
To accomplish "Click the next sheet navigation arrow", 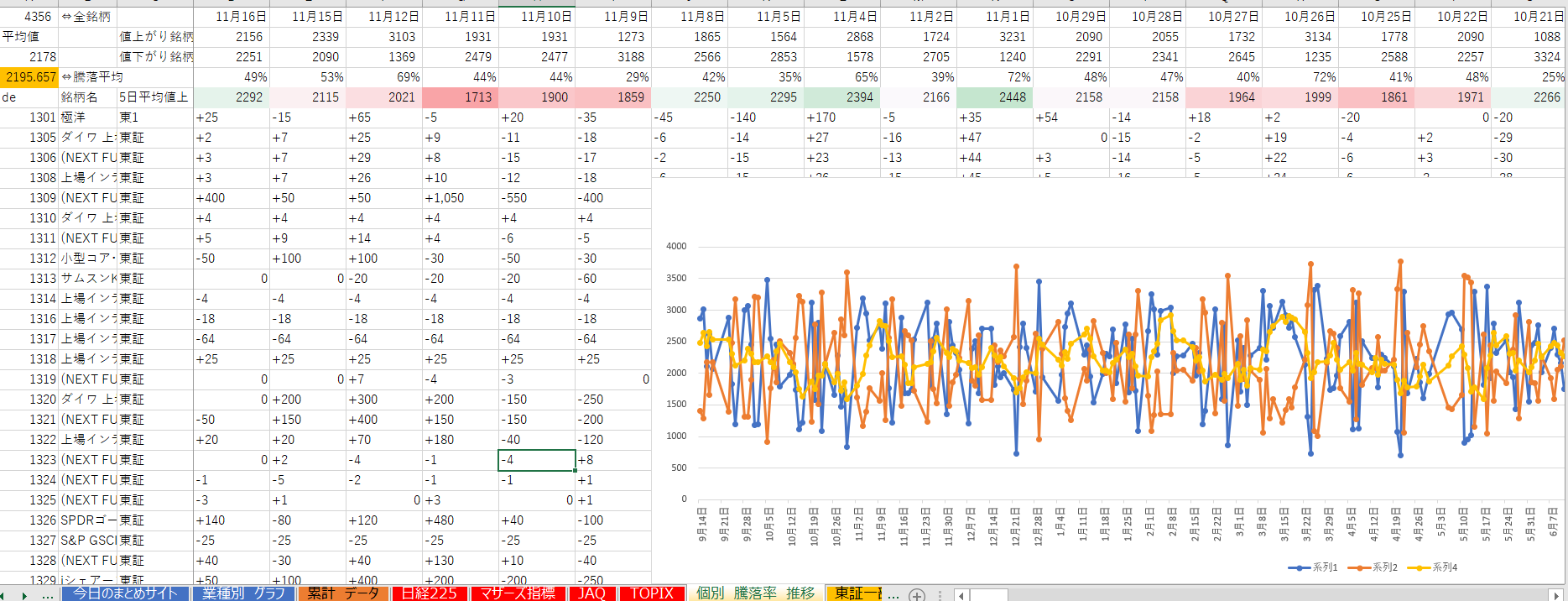I will click(24, 594).
